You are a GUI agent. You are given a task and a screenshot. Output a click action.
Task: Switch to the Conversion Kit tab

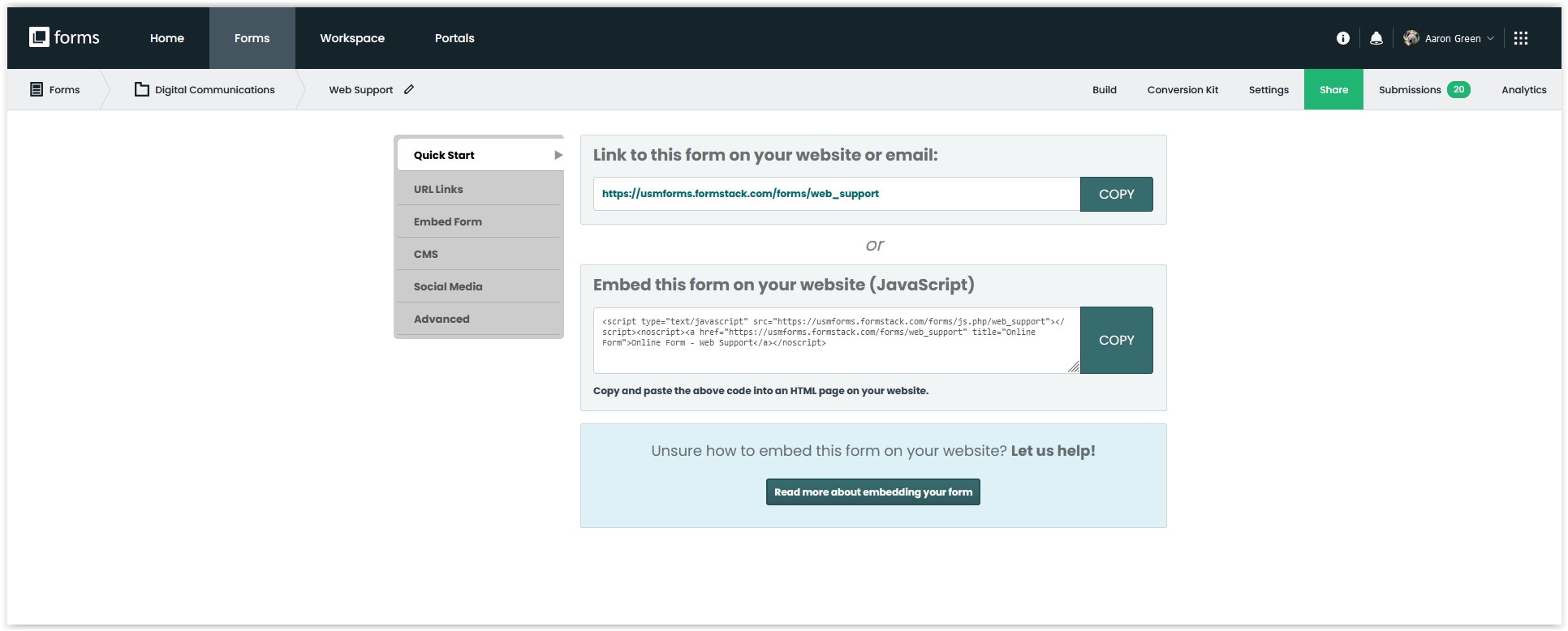tap(1182, 89)
